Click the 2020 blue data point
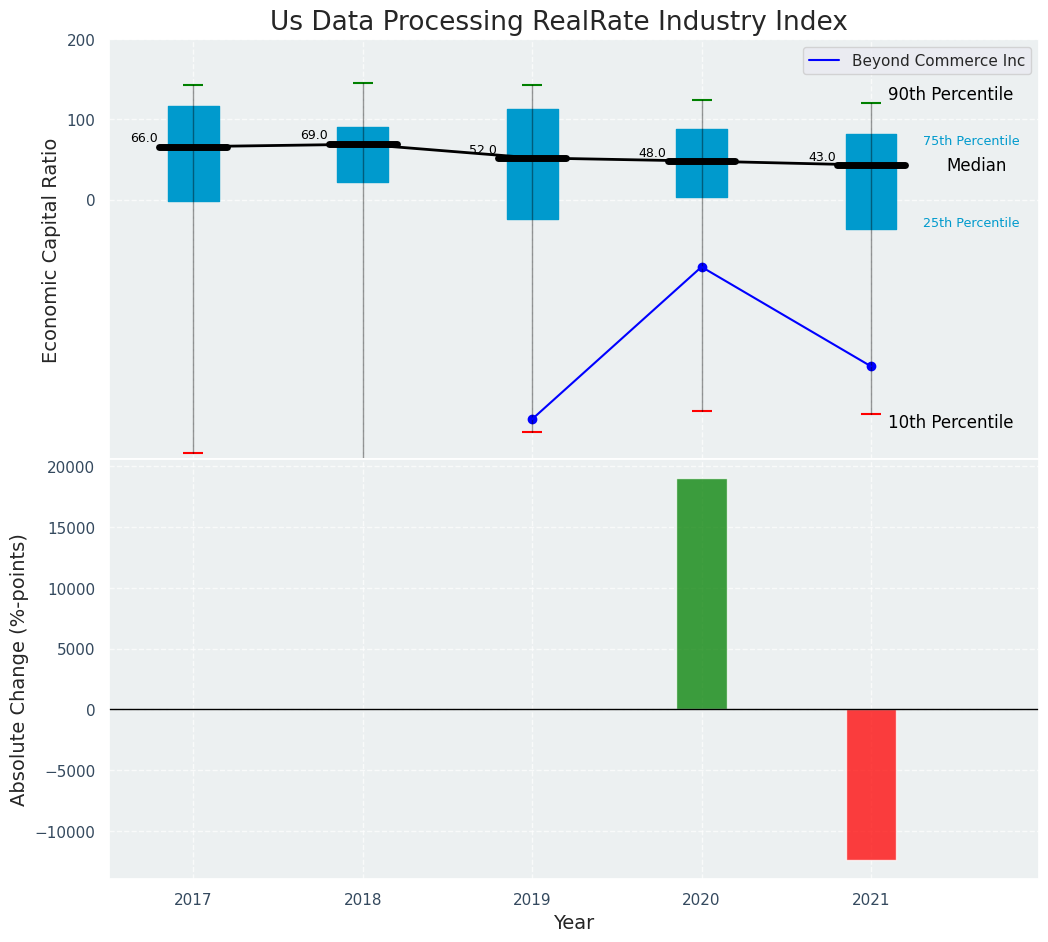 [702, 267]
